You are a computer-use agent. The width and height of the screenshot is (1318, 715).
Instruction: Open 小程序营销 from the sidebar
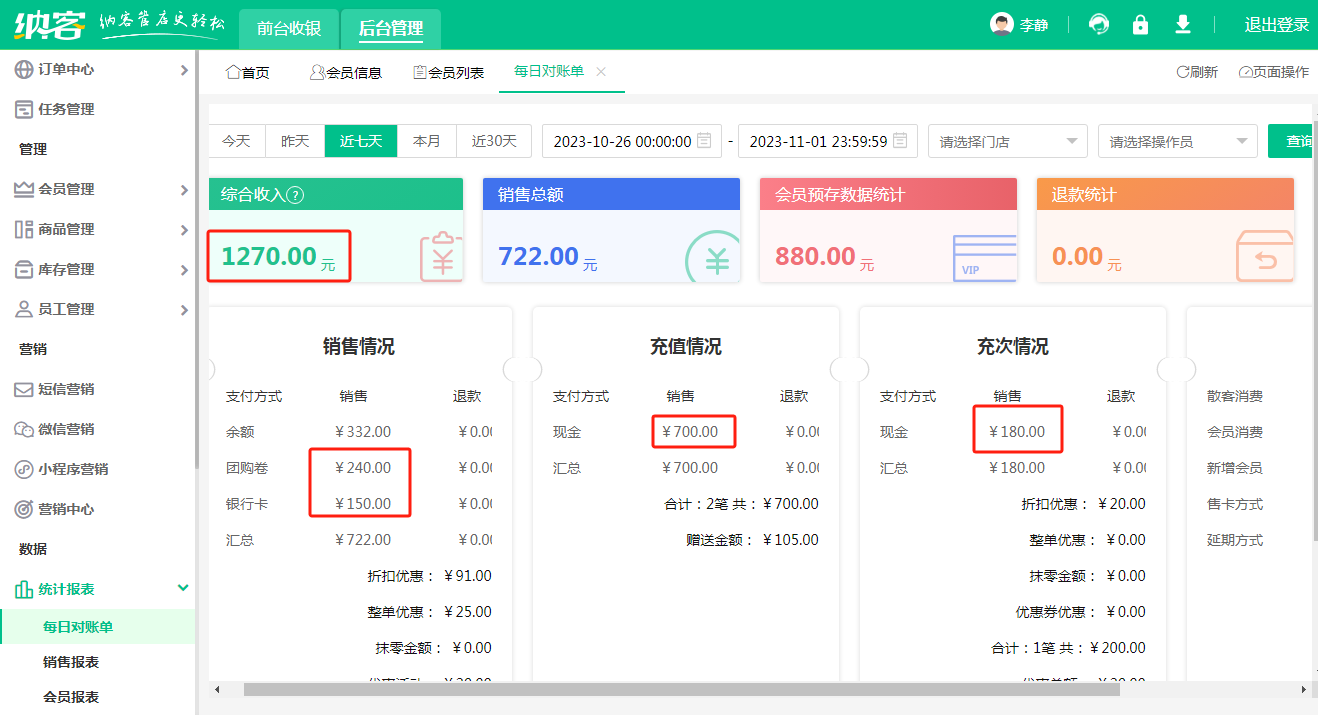(25, 468)
